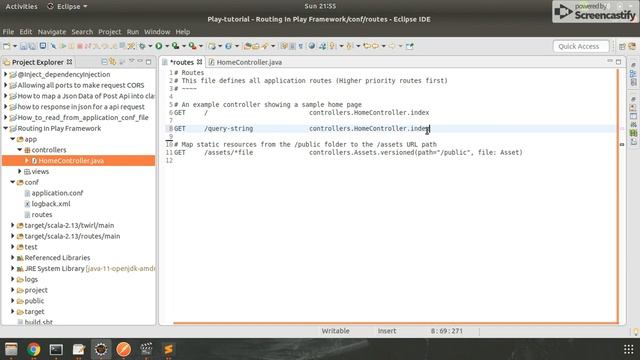This screenshot has width=640, height=360.
Task: Click the New Java Package toolbar icon
Action: [212, 46]
